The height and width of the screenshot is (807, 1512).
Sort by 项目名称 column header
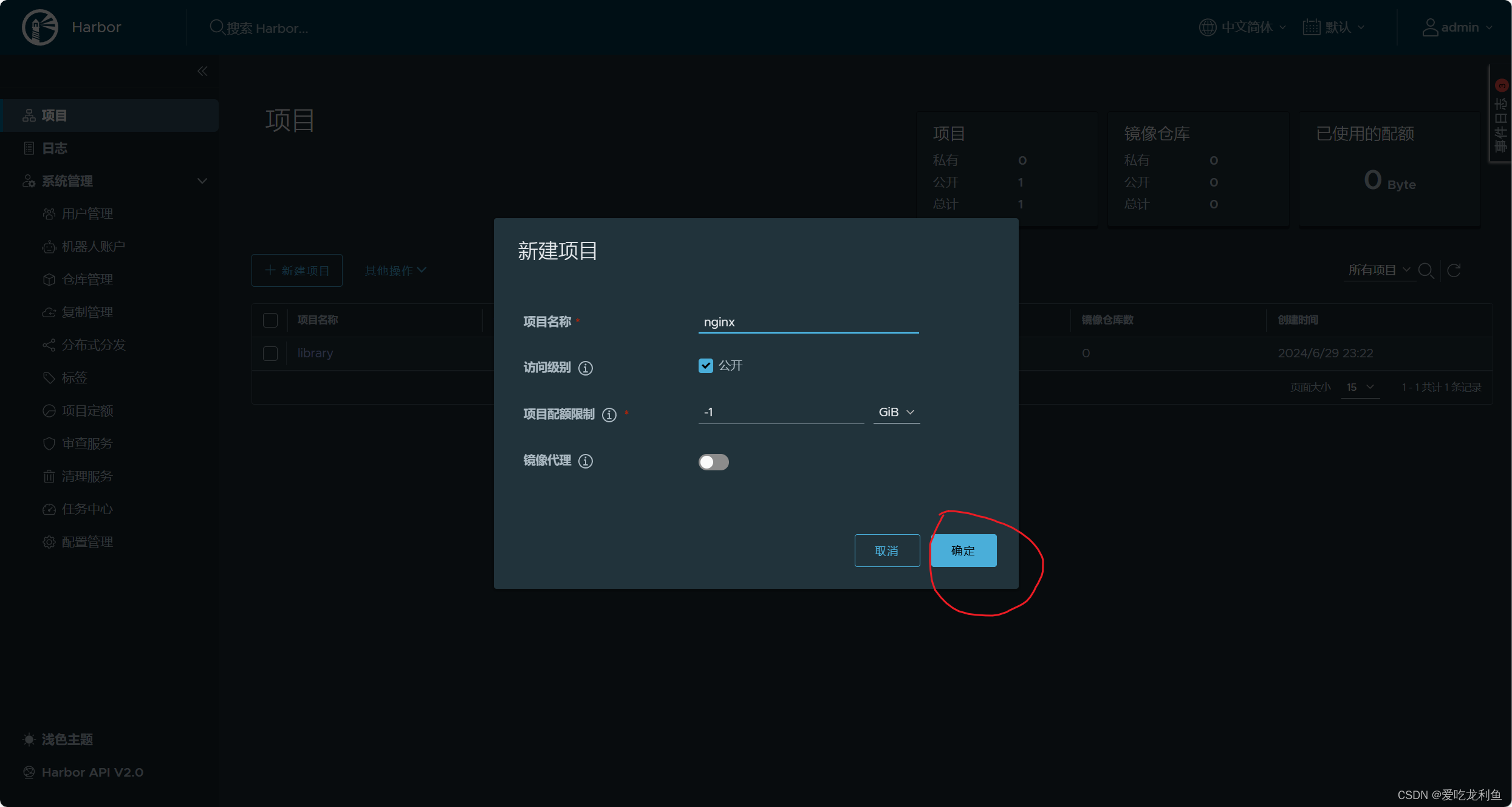(x=318, y=320)
